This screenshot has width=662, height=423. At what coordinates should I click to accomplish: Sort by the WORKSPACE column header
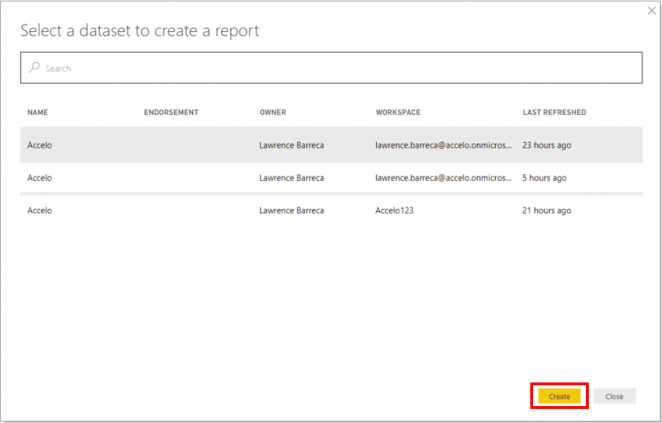[x=400, y=112]
